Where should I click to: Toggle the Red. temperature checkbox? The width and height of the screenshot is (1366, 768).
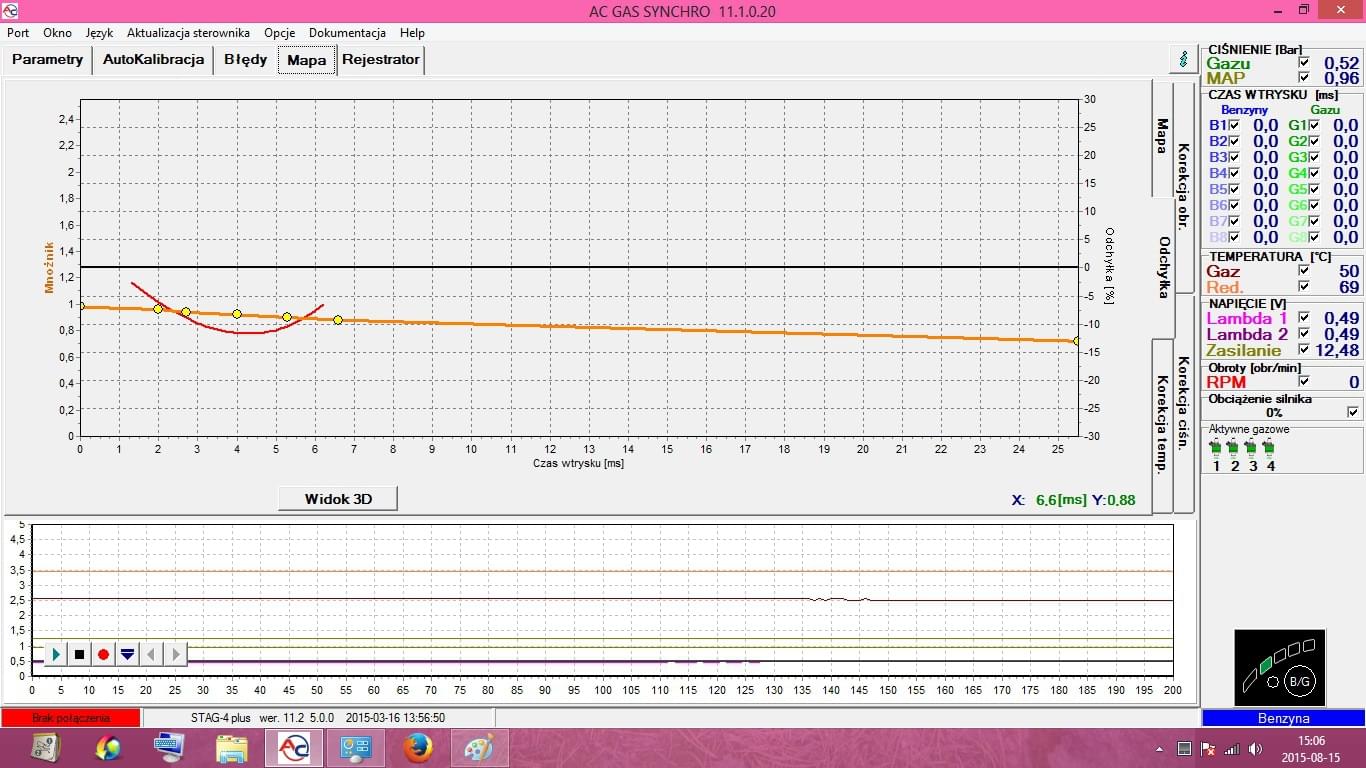1303,287
